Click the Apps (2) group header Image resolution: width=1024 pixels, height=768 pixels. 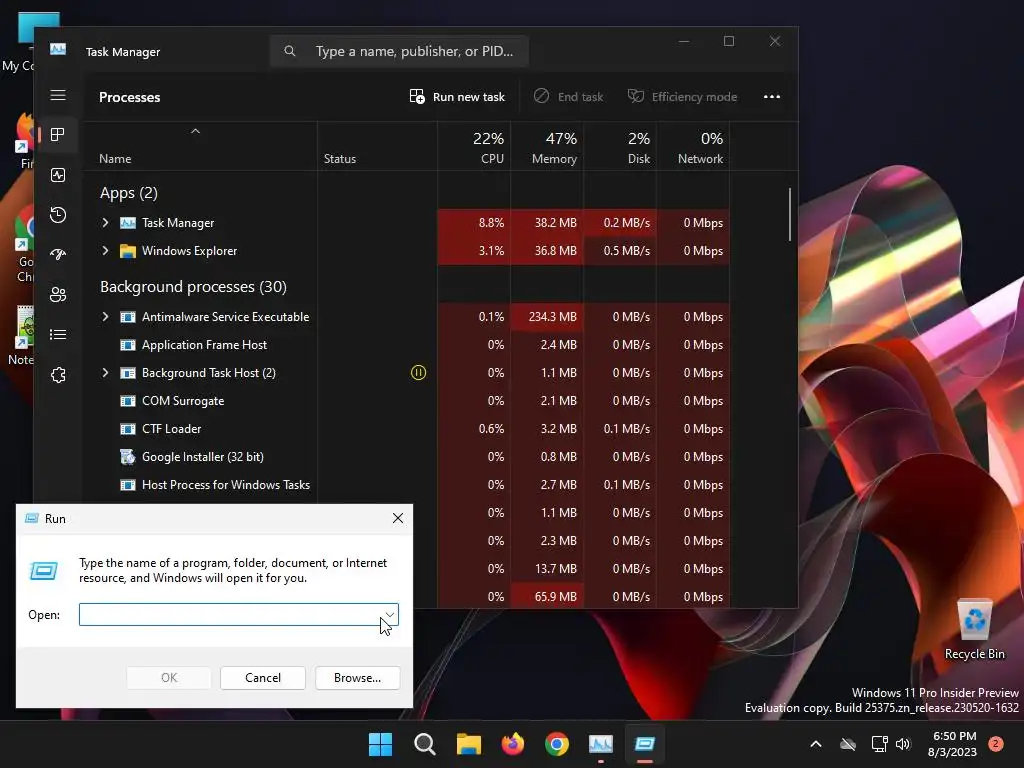pos(129,193)
